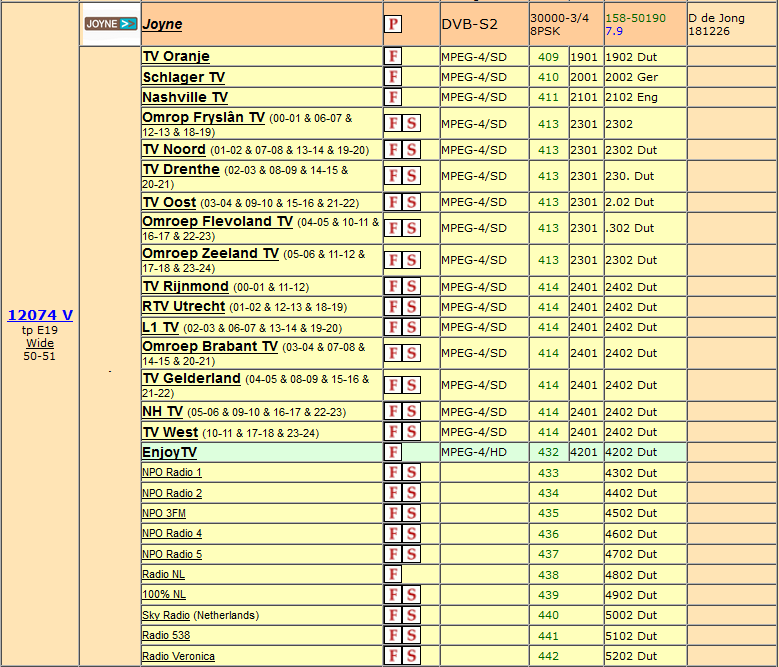Viewport: 779px width, 667px height.
Task: Click the JOYNE logo image
Action: [110, 24]
